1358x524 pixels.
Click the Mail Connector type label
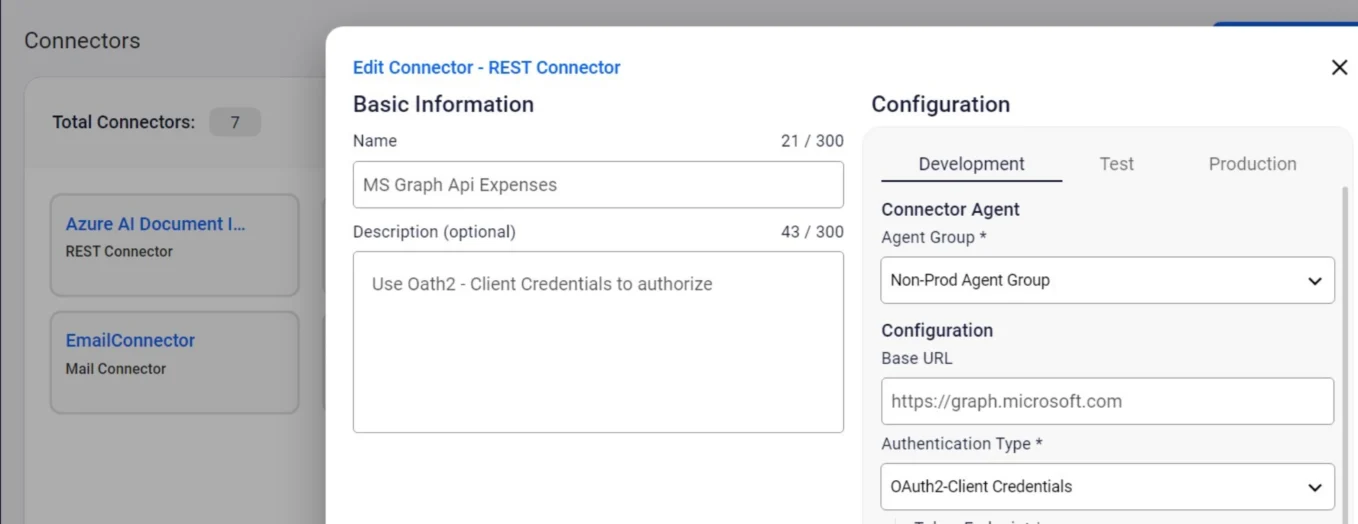[116, 368]
